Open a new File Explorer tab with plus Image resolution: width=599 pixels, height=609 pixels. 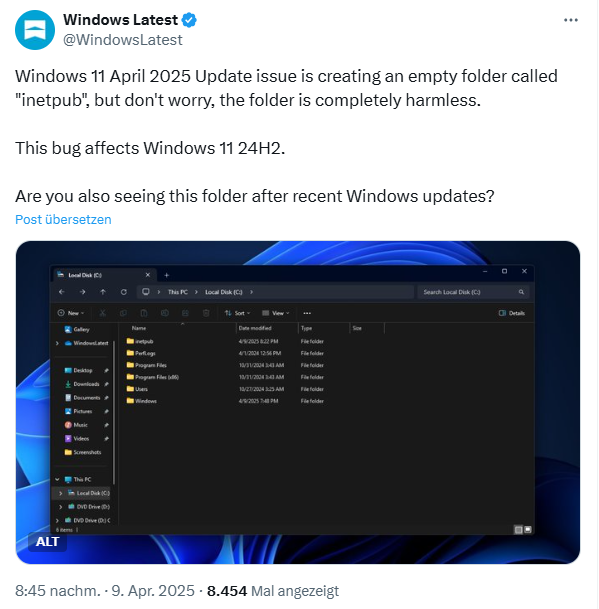coord(167,275)
